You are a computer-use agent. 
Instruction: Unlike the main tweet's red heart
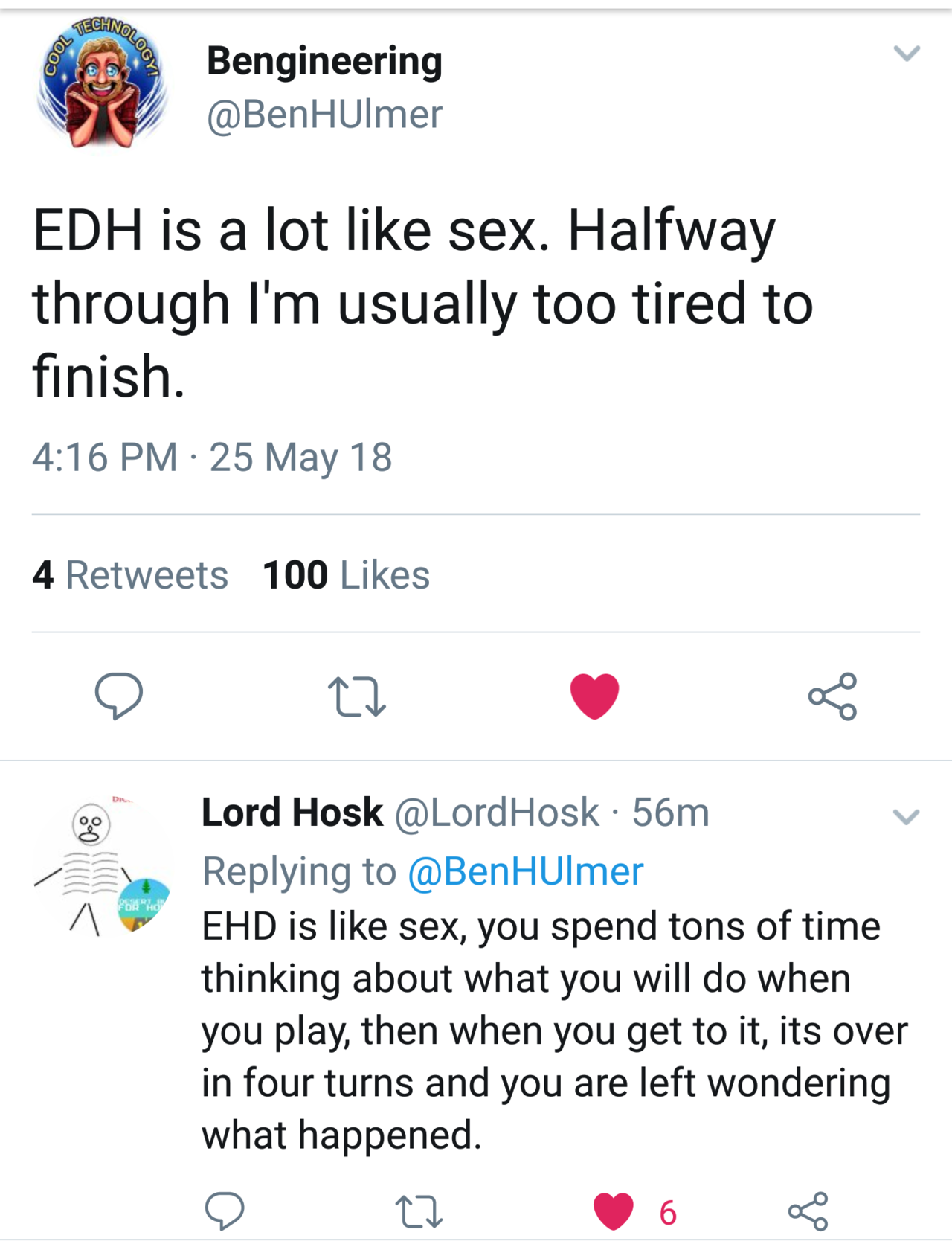pyautogui.click(x=594, y=696)
